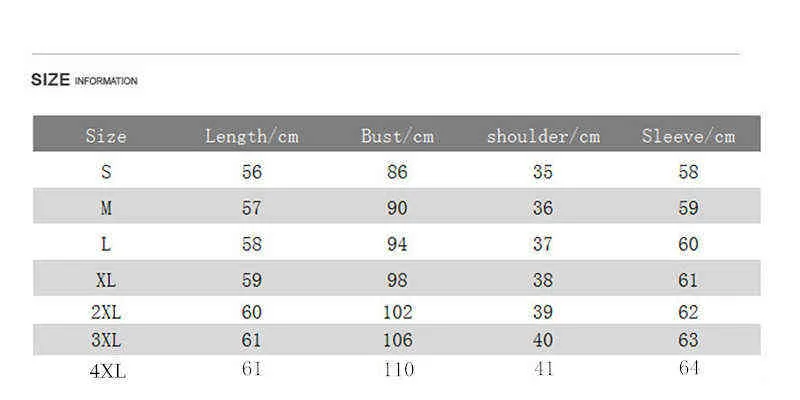
Task: Click the 2XL size row label
Action: click(106, 313)
